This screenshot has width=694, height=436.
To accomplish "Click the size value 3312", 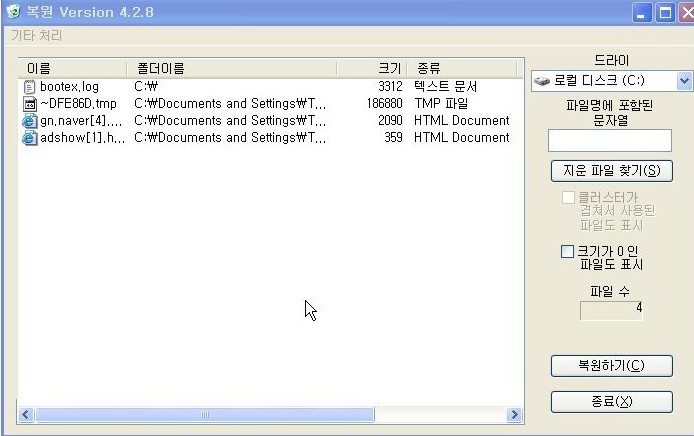I will 390,87.
